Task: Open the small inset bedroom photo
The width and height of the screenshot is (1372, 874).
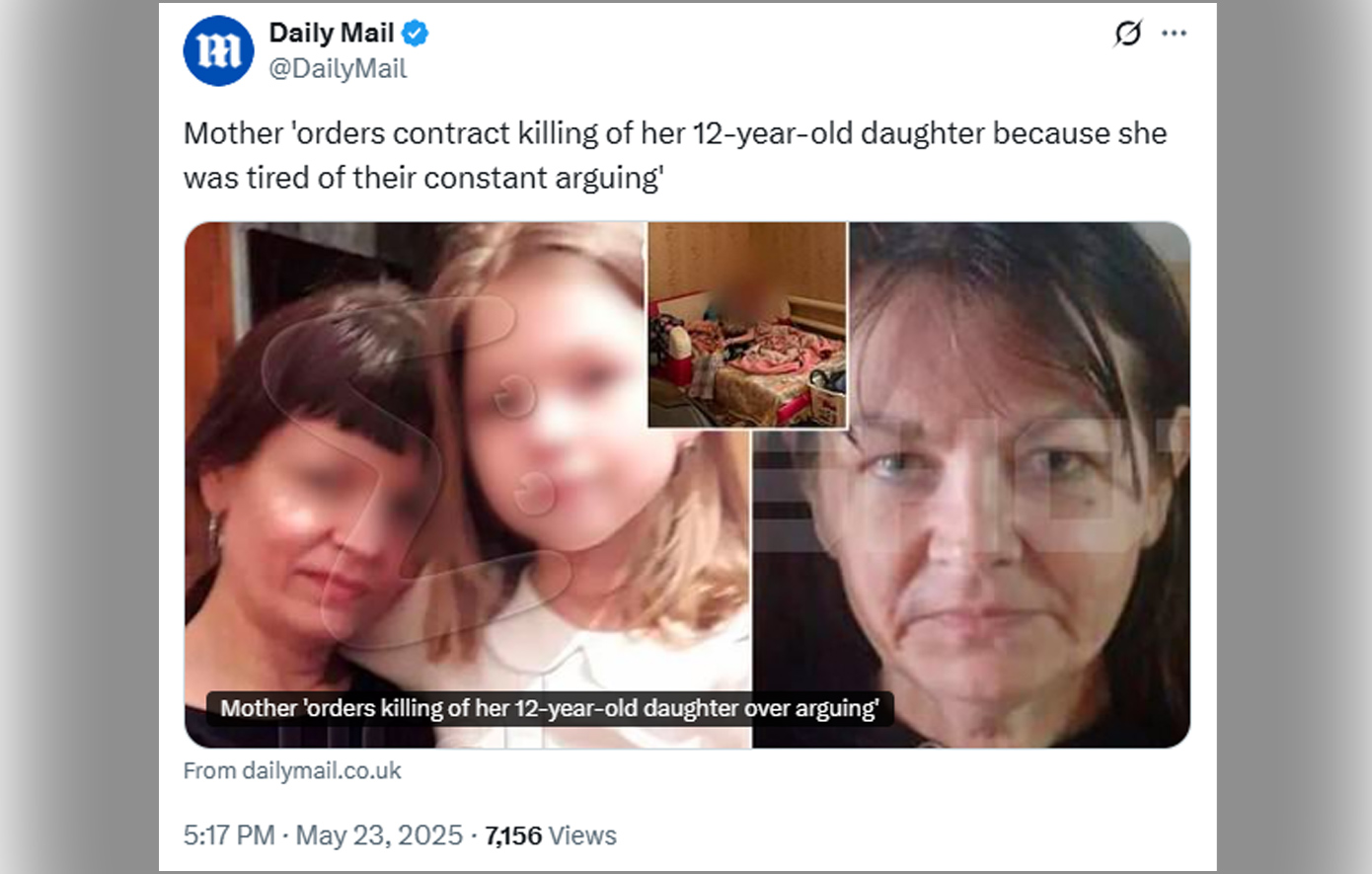Action: pos(747,325)
